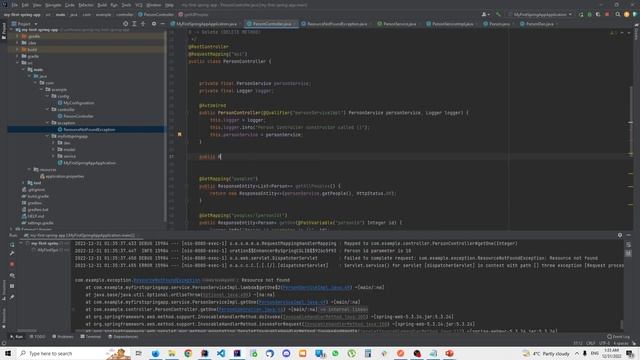Viewport: 640px width, 360px height.
Task: Rerun the application from top toolbar
Action: tap(581, 15)
